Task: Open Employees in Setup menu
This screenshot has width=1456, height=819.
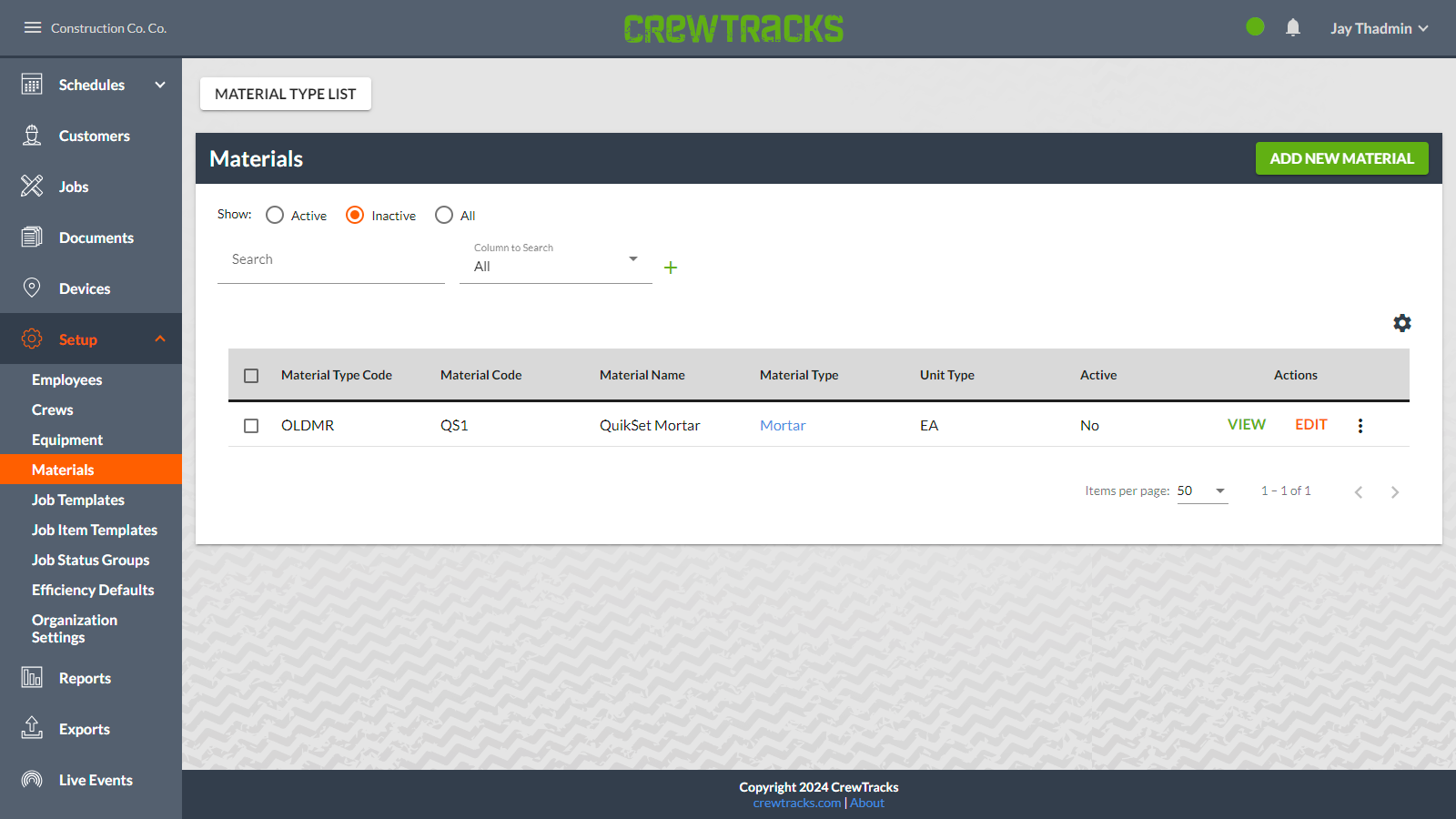Action: click(x=66, y=379)
